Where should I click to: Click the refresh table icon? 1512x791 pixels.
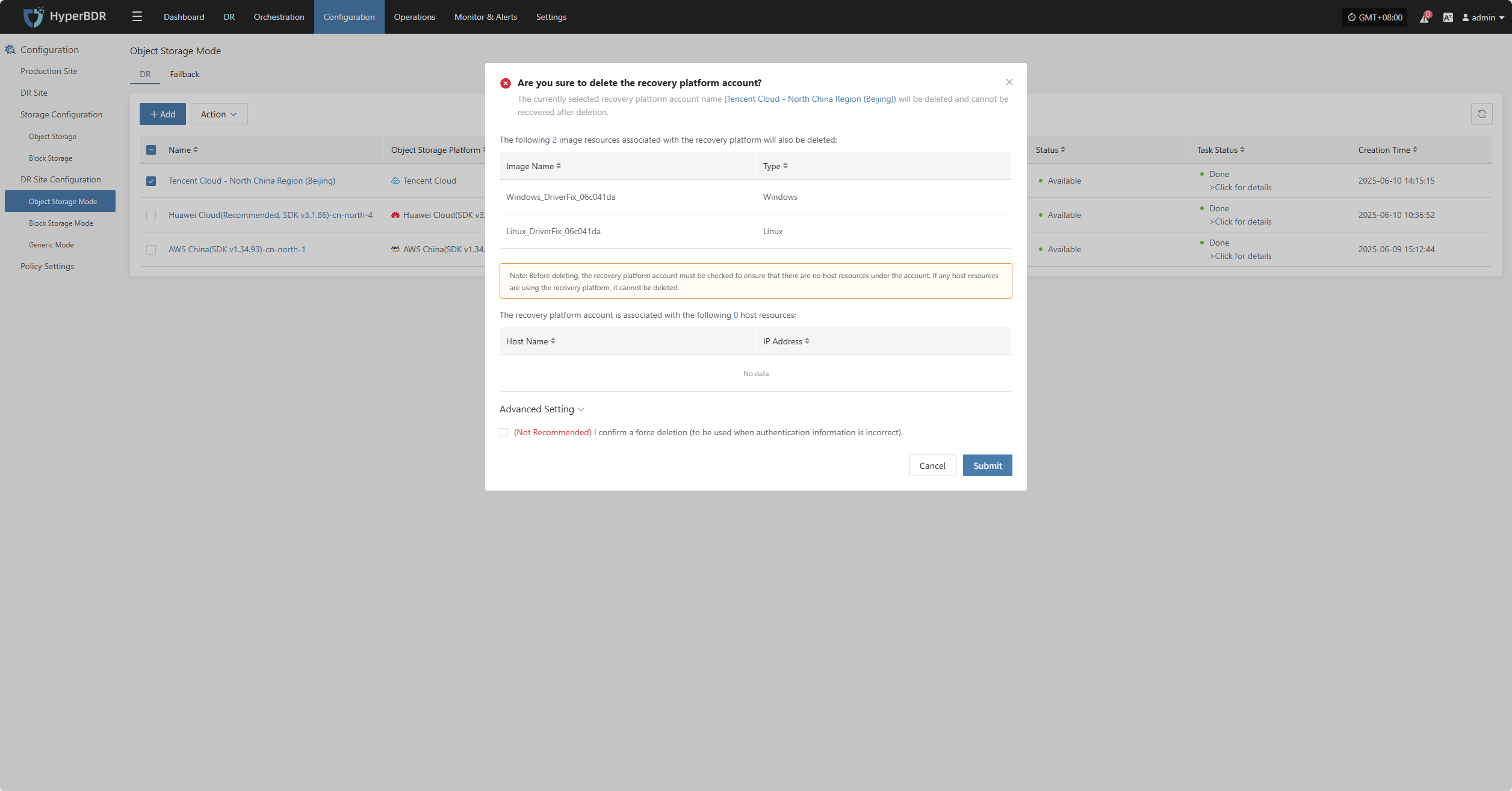pos(1481,114)
